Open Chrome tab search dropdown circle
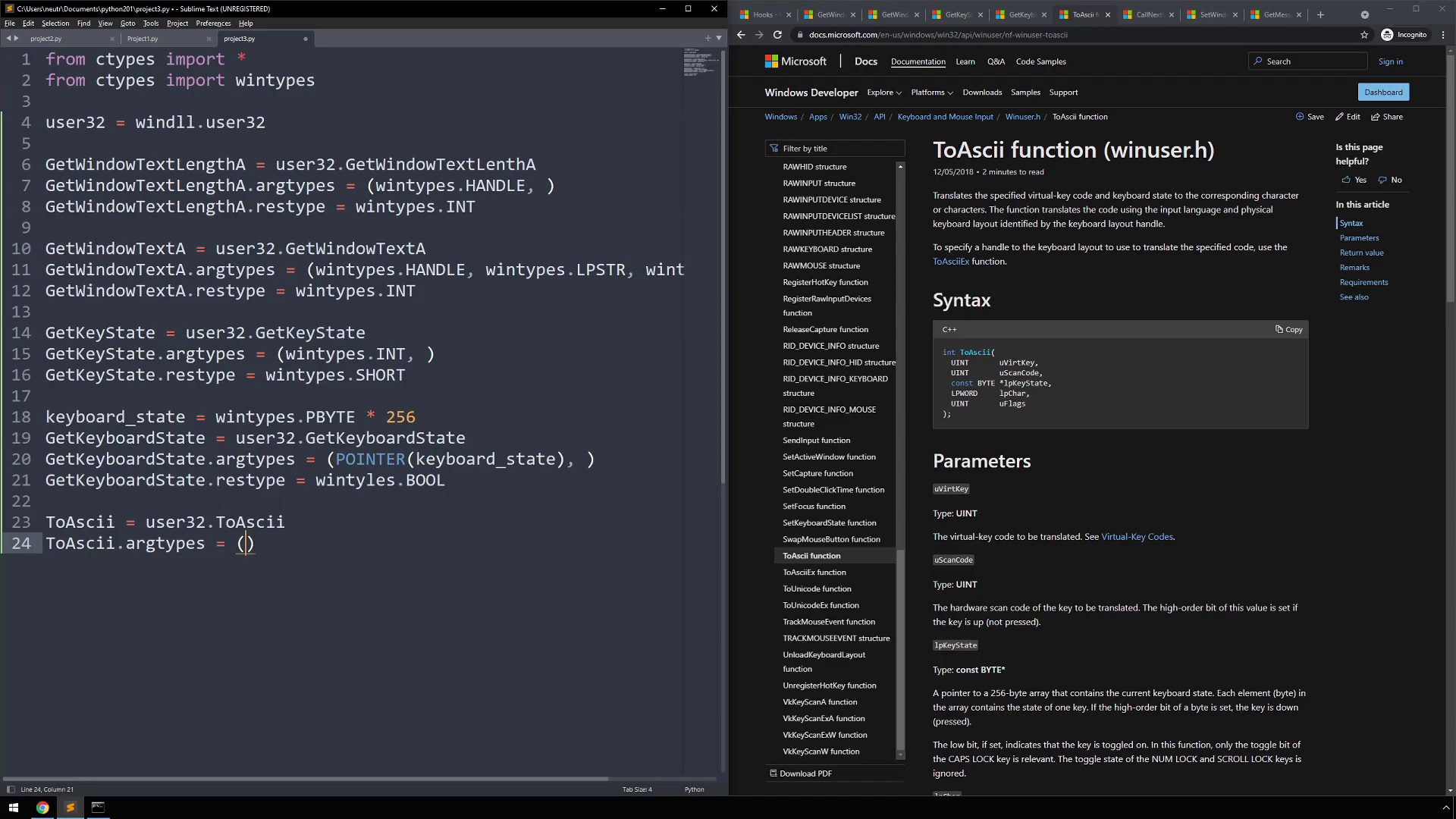Screen dimensions: 1456x819 coord(1365,14)
